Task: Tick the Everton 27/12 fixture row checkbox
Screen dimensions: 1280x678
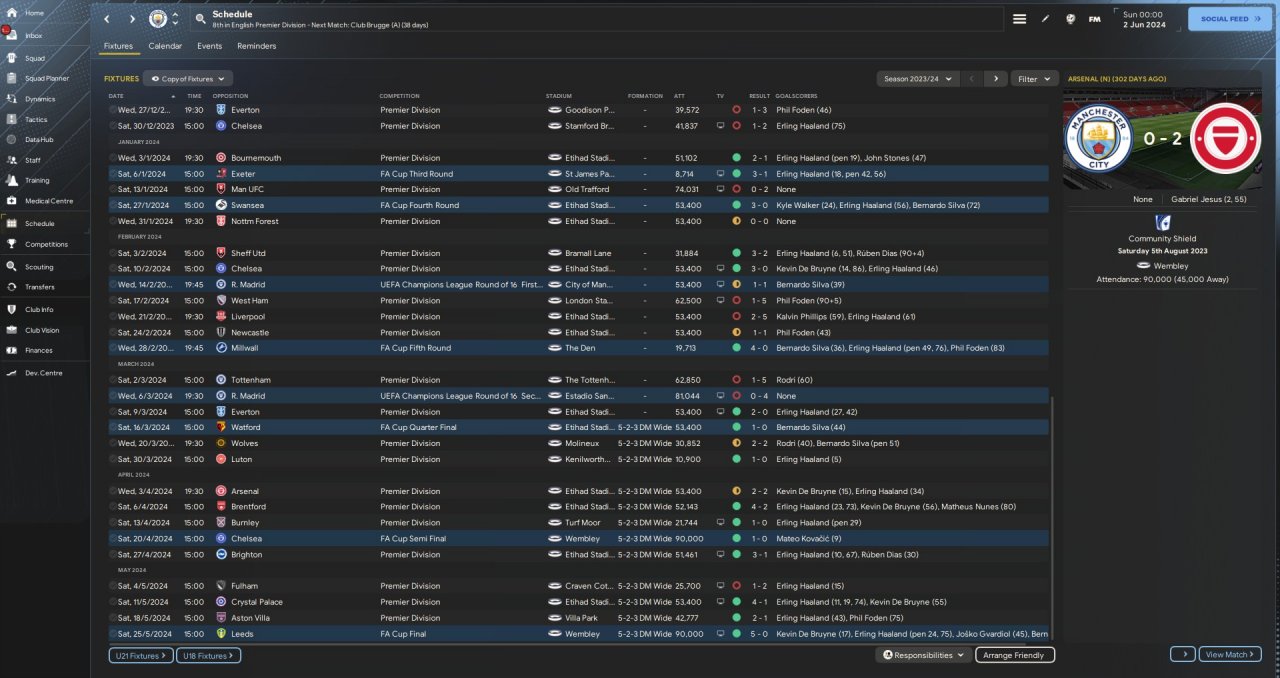Action: [113, 110]
